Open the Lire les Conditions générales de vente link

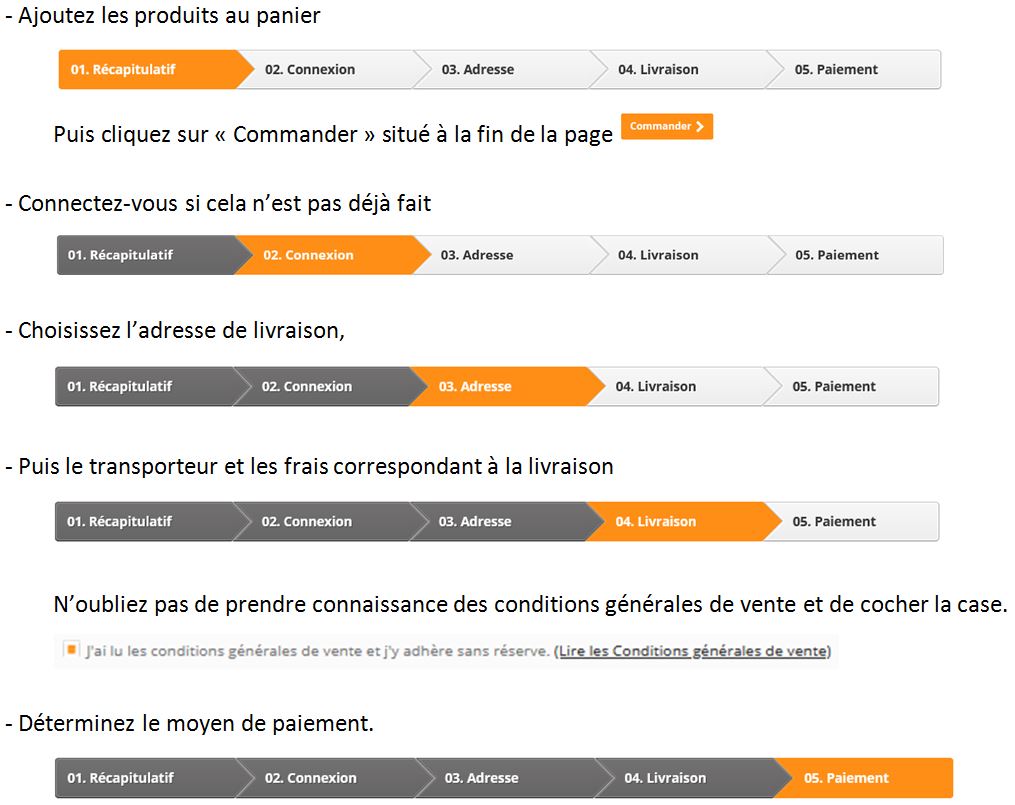click(x=693, y=651)
